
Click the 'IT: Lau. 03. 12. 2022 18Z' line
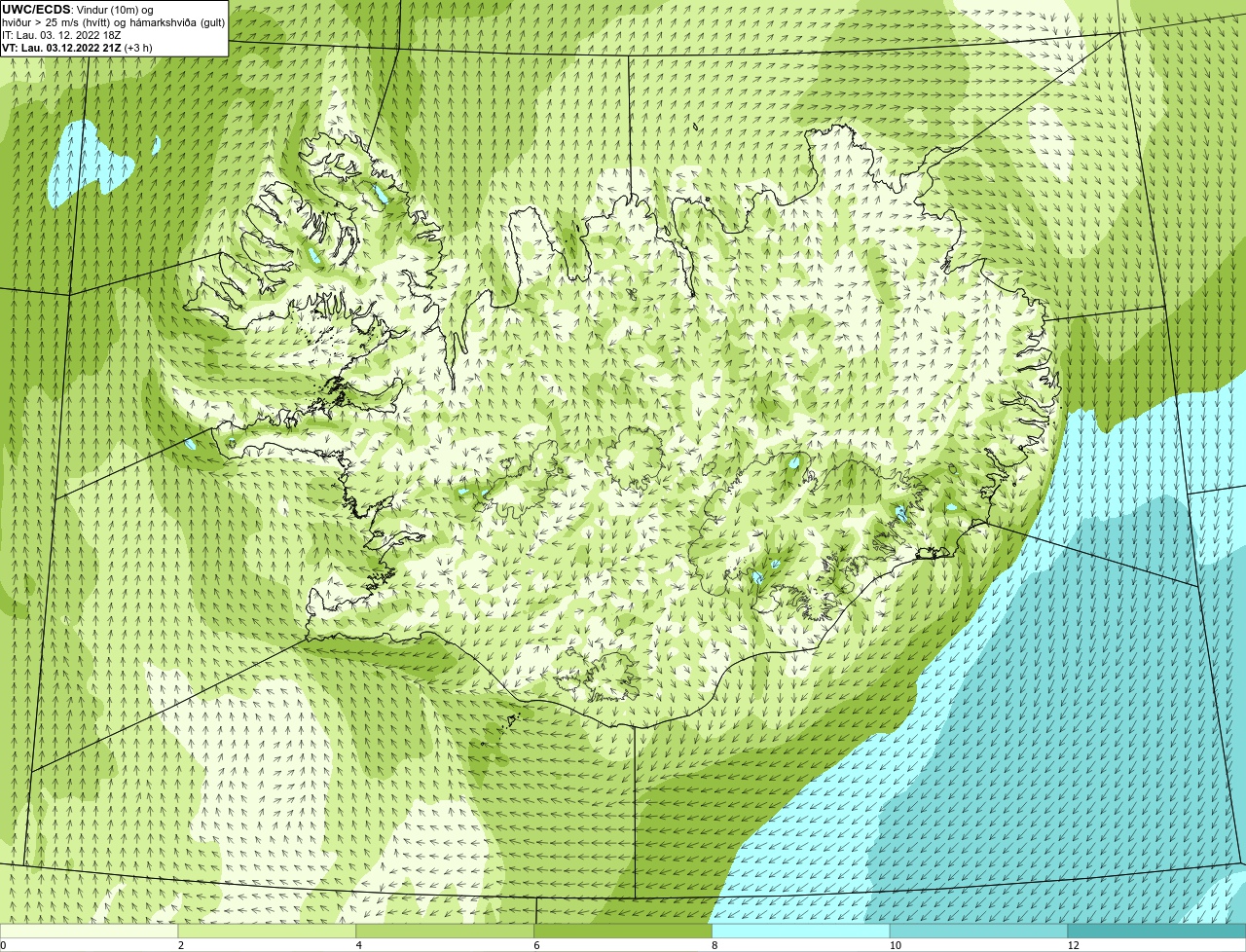point(61,34)
